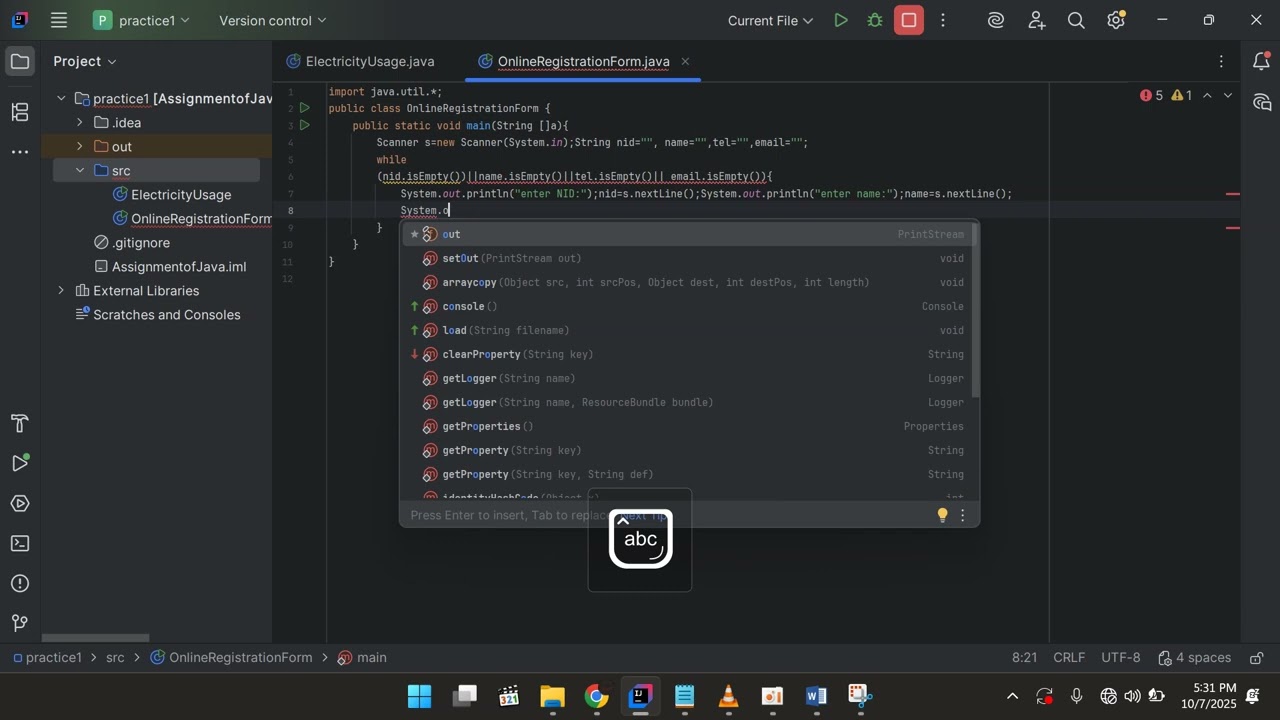Select the OnlineRegistrationForm.java tab
Image resolution: width=1280 pixels, height=720 pixels.
583,61
